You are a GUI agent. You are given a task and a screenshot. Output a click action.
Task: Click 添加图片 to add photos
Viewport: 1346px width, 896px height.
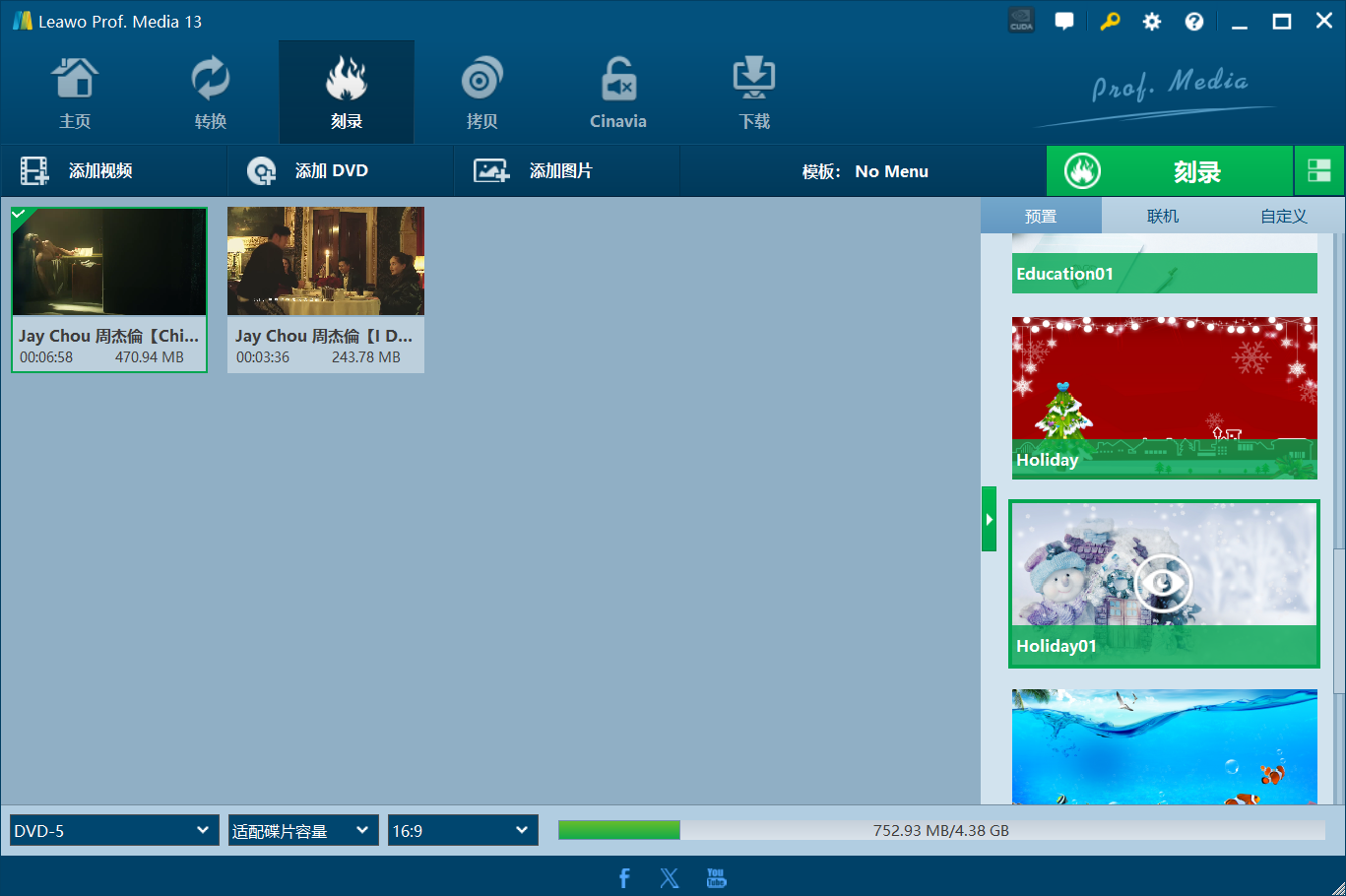(566, 171)
